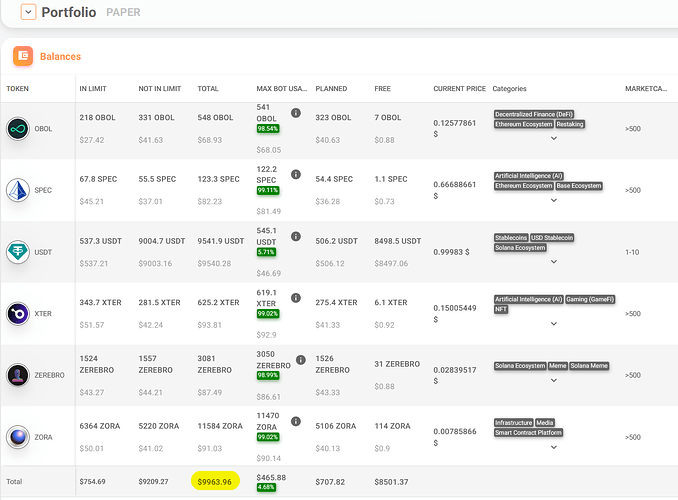Image resolution: width=678 pixels, height=500 pixels.
Task: Click the Base Ecosystem tag
Action: click(x=579, y=186)
